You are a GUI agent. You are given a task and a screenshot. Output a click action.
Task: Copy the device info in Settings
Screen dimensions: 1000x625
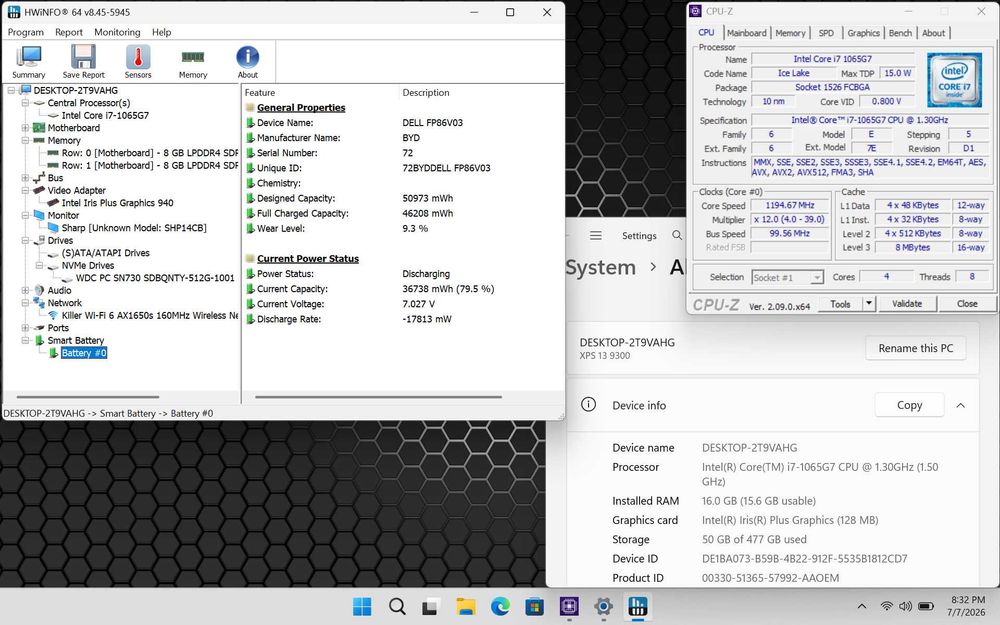pyautogui.click(x=909, y=405)
